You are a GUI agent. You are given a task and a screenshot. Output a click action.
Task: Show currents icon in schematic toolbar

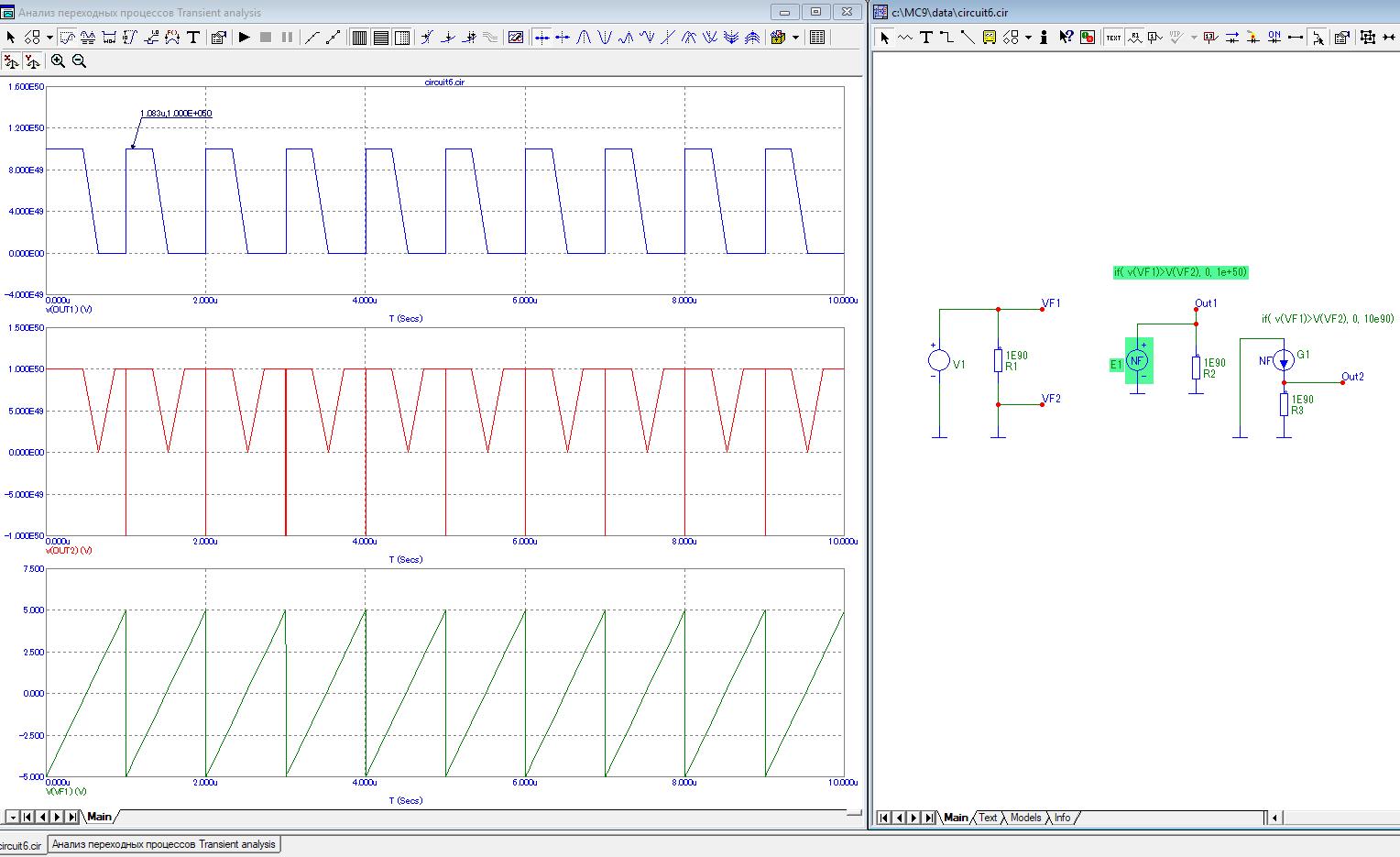(1231, 38)
